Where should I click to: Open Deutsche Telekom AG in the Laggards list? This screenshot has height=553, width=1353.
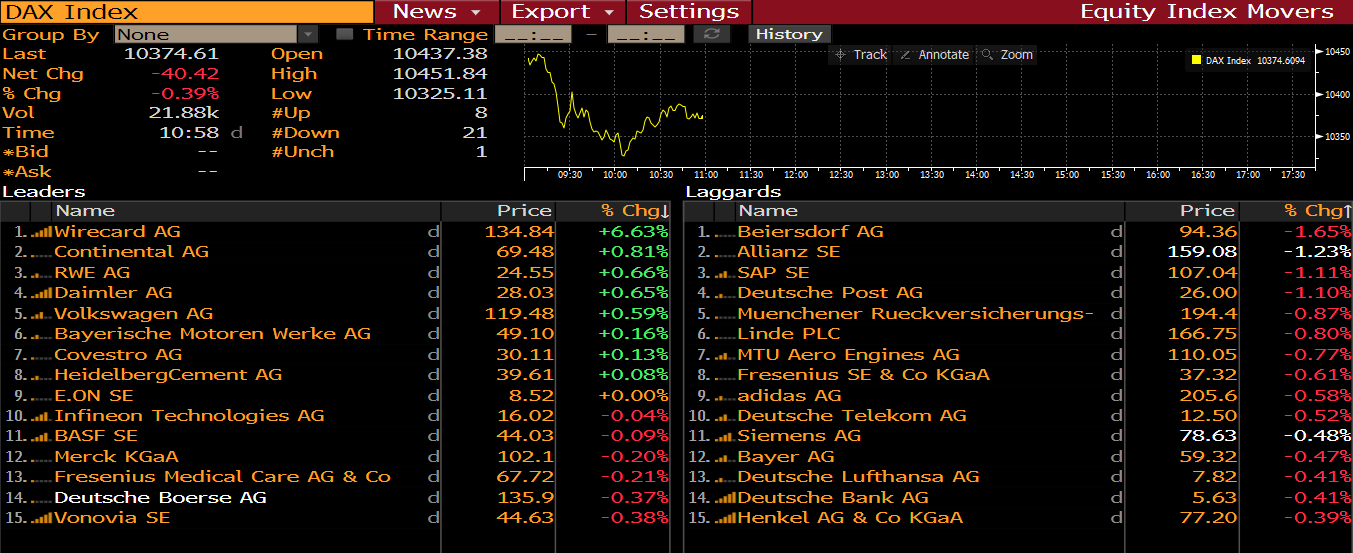point(852,416)
